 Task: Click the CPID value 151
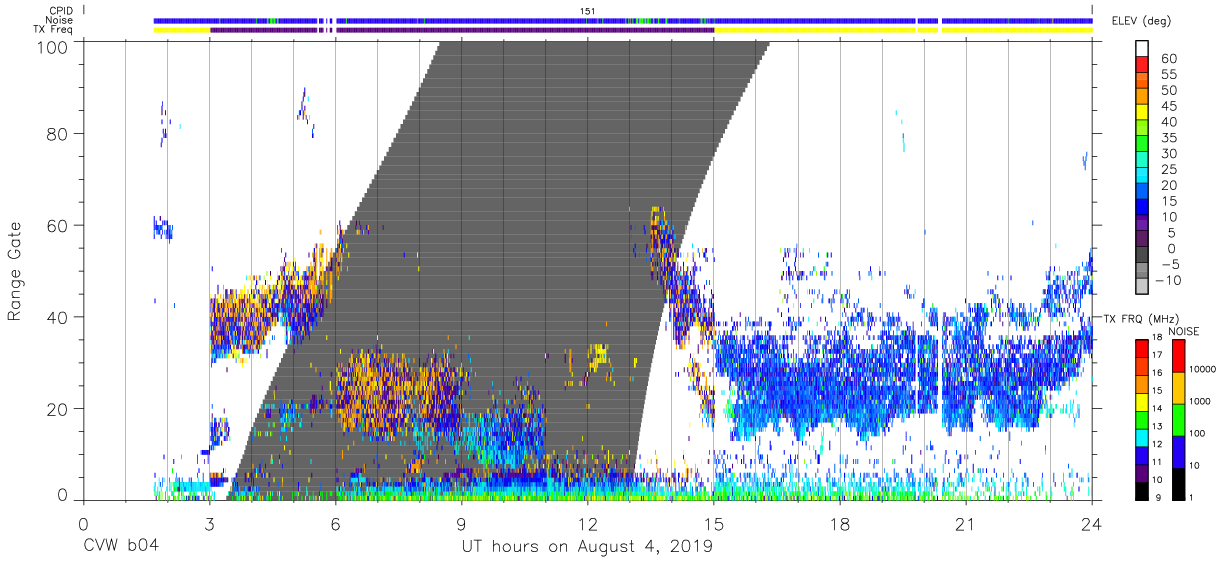coord(587,11)
